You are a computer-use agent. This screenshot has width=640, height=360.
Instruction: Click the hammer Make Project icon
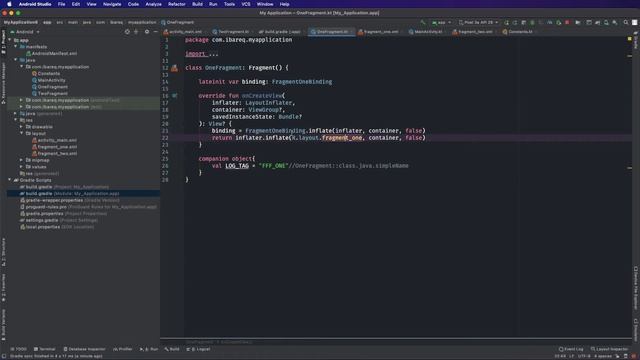pyautogui.click(x=423, y=22)
